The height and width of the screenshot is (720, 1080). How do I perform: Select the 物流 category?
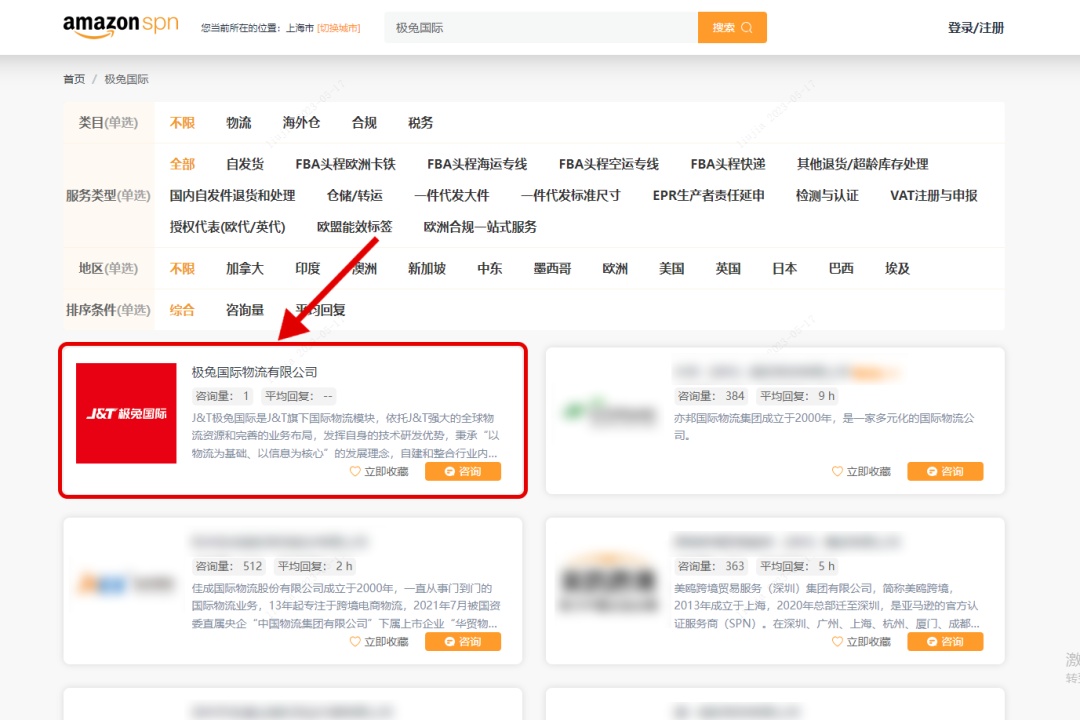(238, 123)
